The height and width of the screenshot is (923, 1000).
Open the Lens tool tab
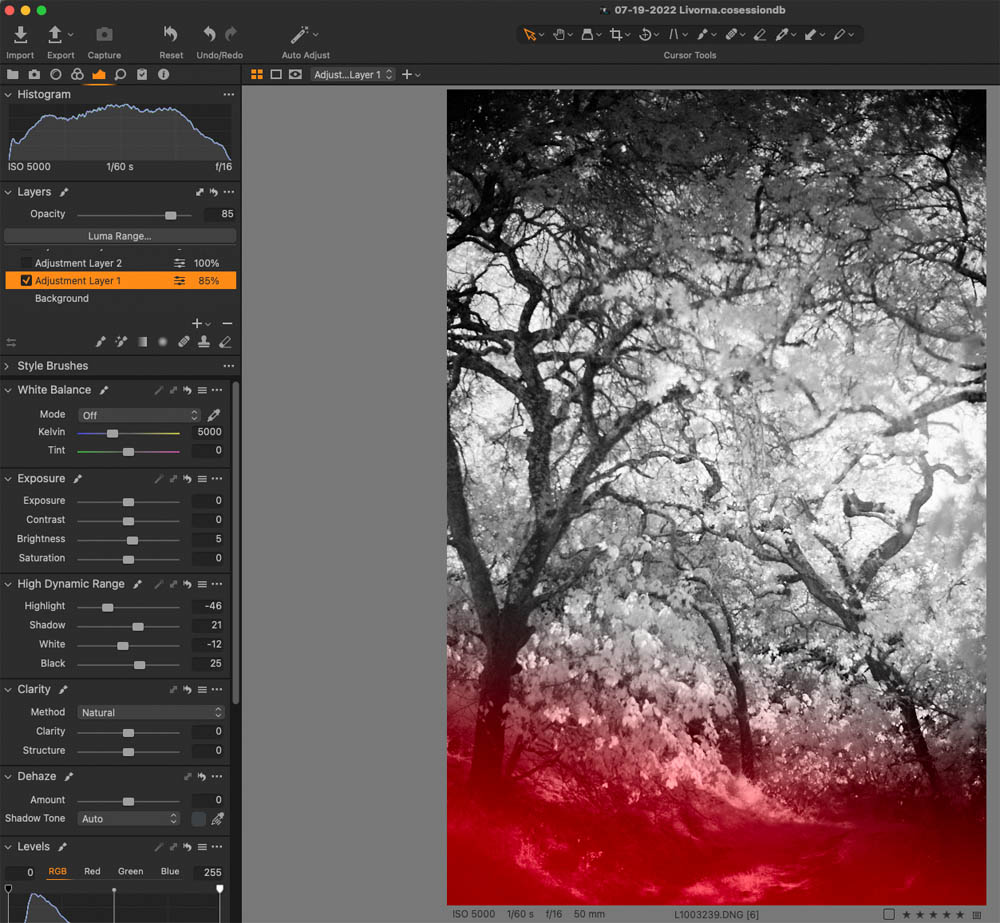coord(56,75)
